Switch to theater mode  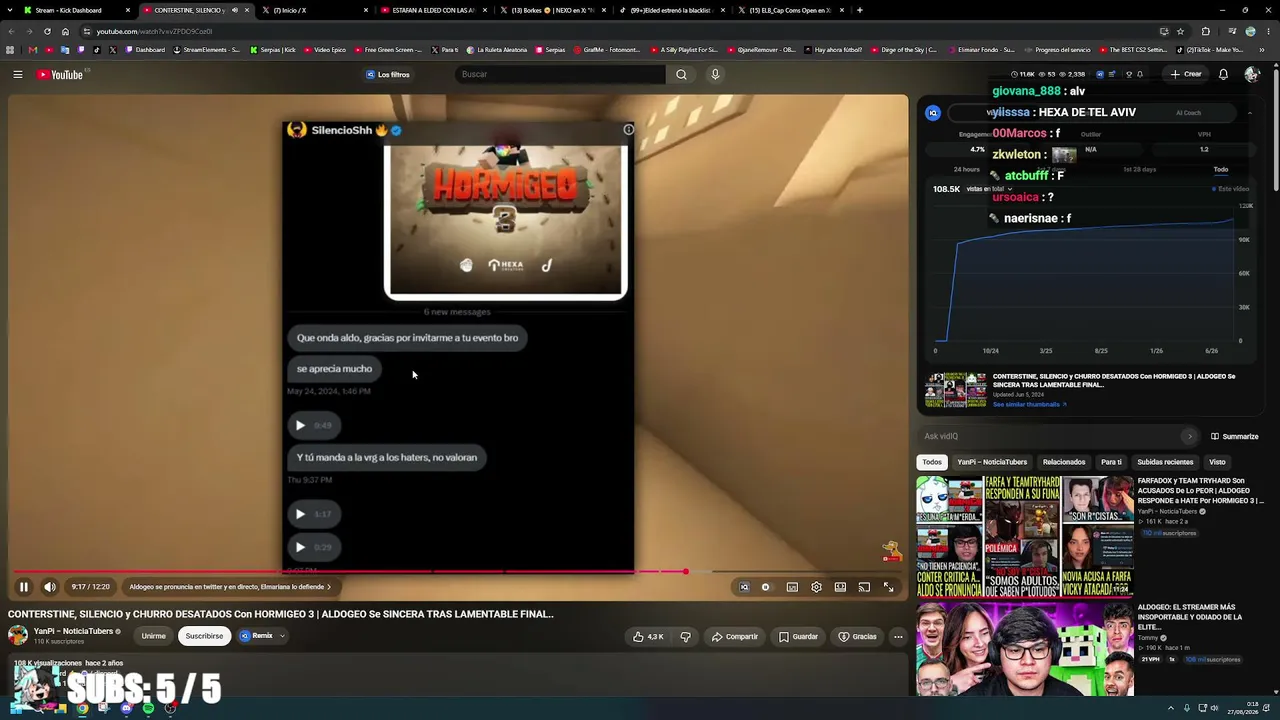(x=840, y=587)
